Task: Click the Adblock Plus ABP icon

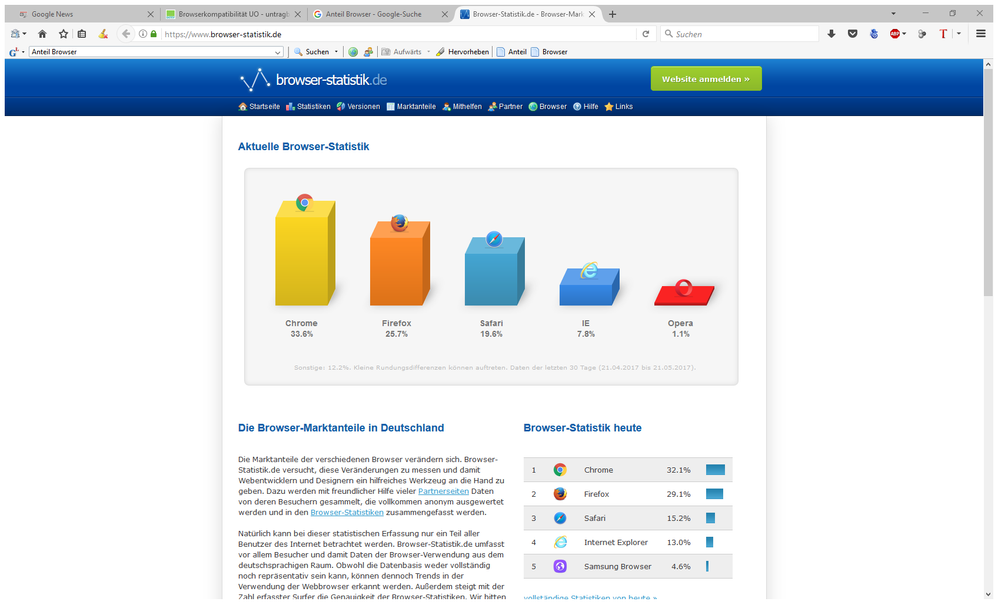Action: (x=895, y=34)
